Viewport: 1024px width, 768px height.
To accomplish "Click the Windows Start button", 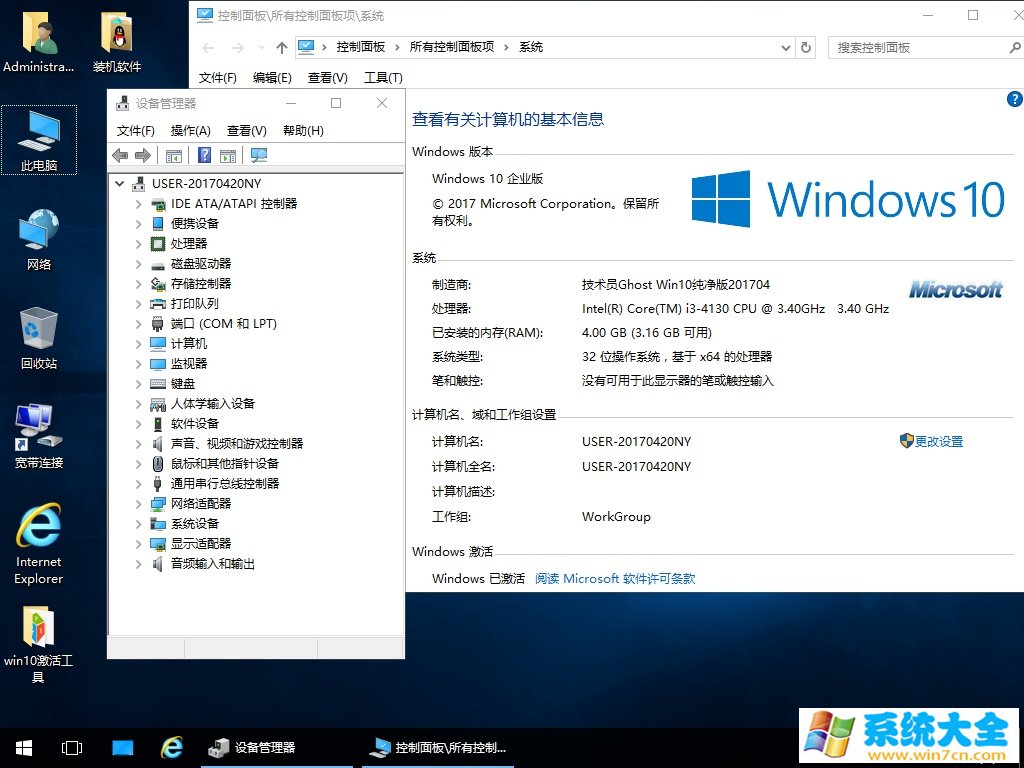I will (23, 747).
